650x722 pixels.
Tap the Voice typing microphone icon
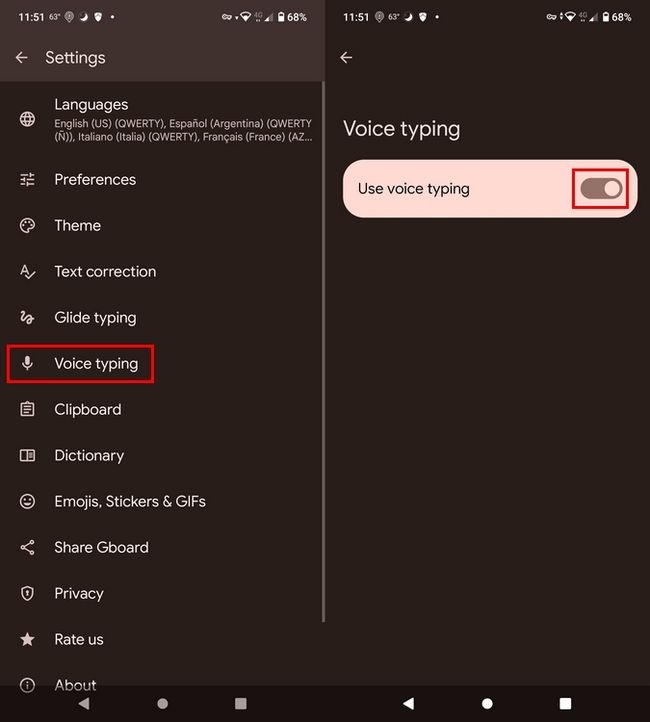coord(28,364)
